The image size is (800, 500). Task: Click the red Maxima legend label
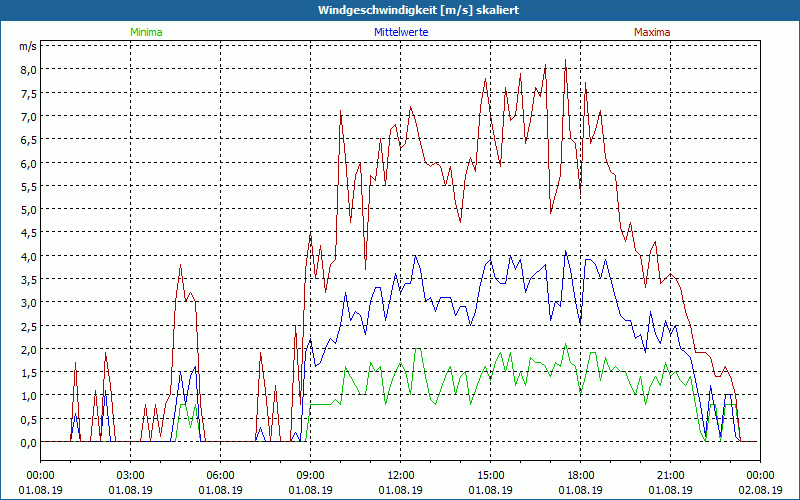(x=652, y=32)
